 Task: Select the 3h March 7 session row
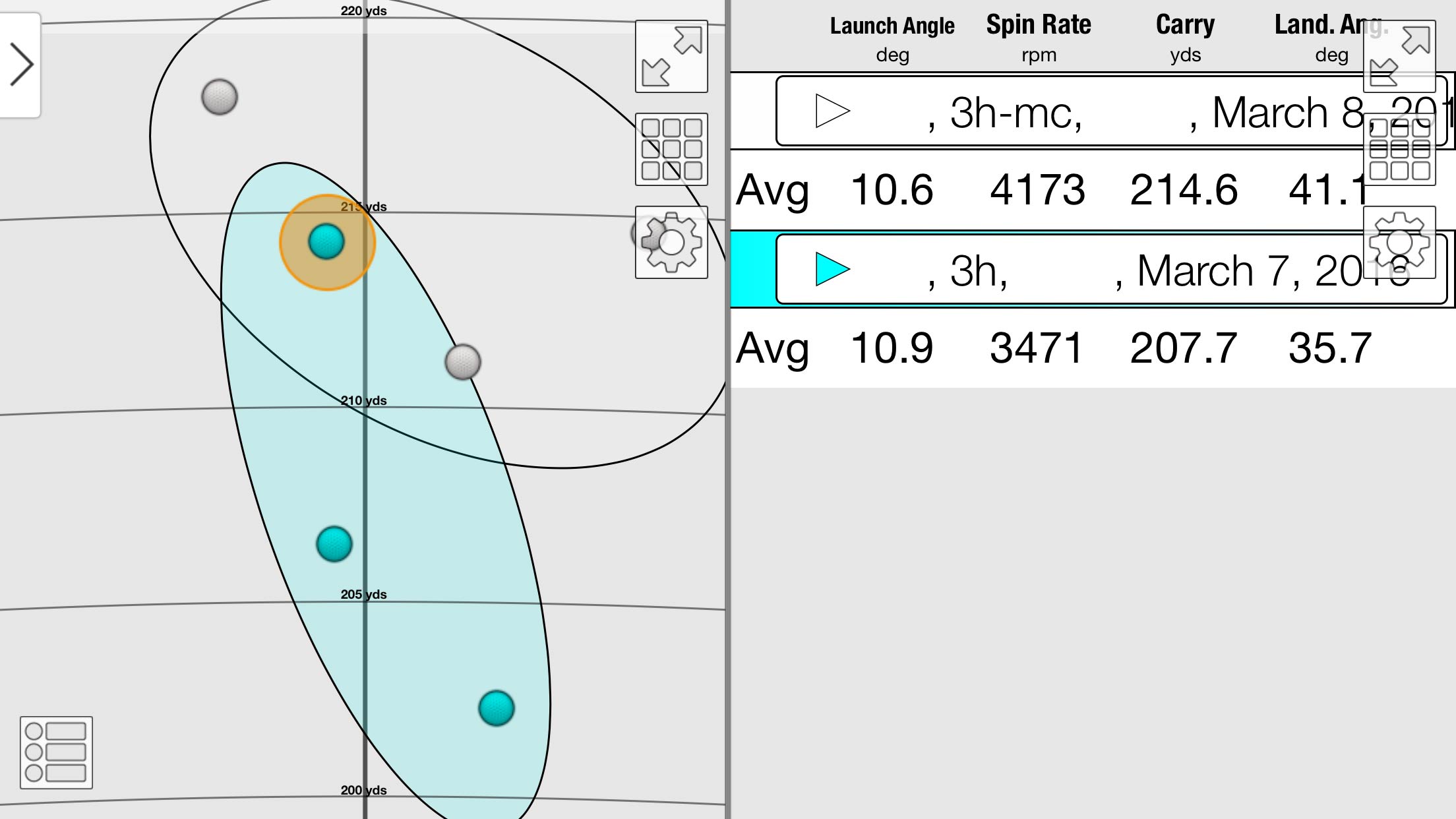pyautogui.click(x=1112, y=269)
